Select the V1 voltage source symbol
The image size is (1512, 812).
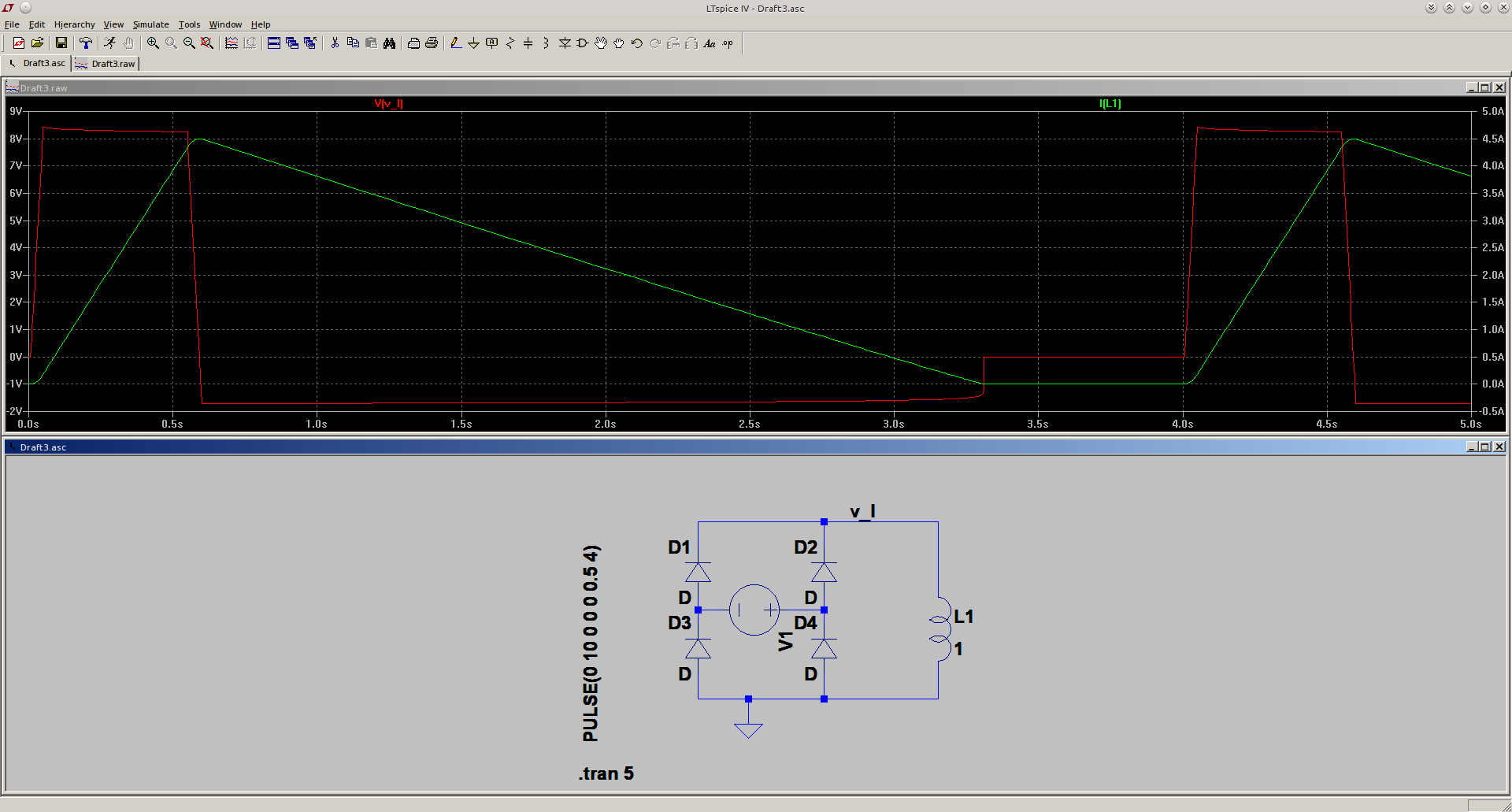(754, 610)
